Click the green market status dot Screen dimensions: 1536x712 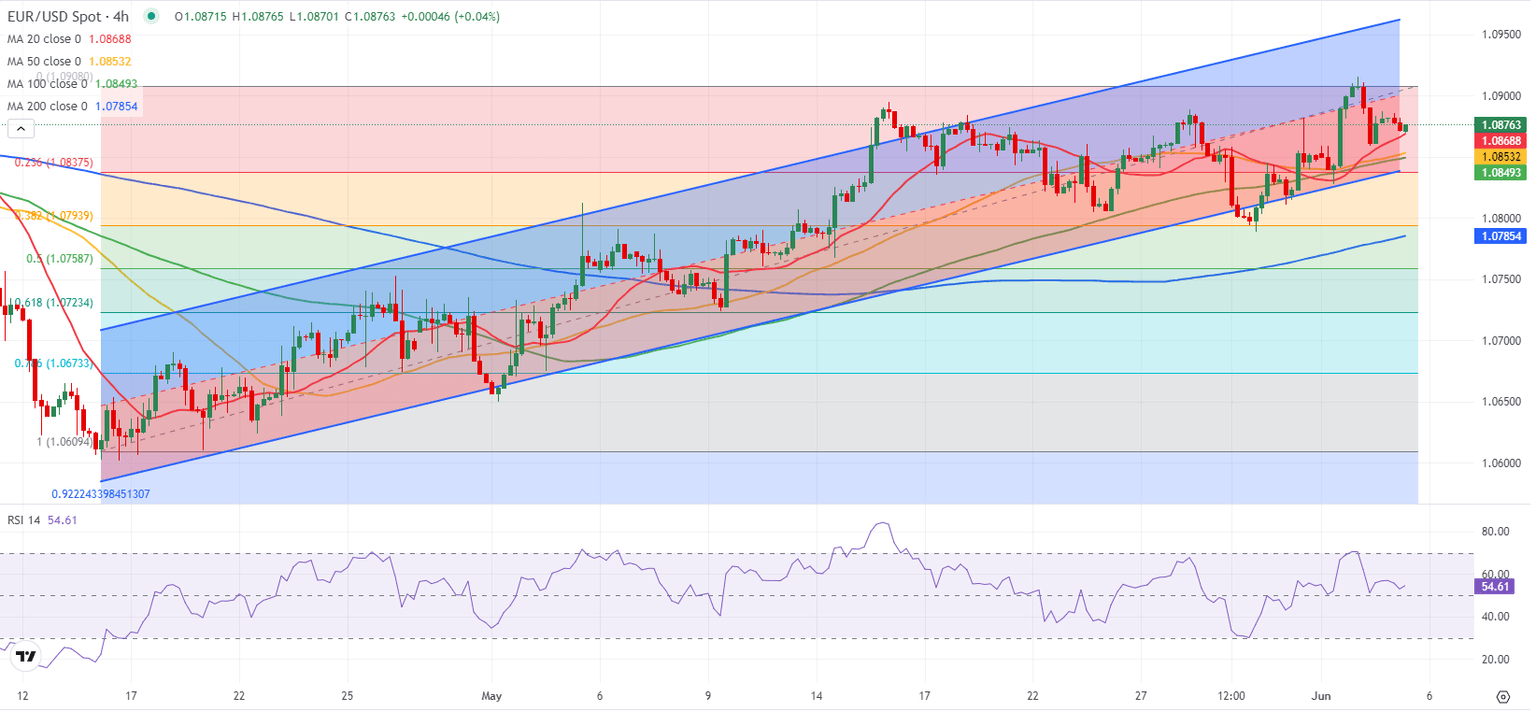(x=151, y=17)
